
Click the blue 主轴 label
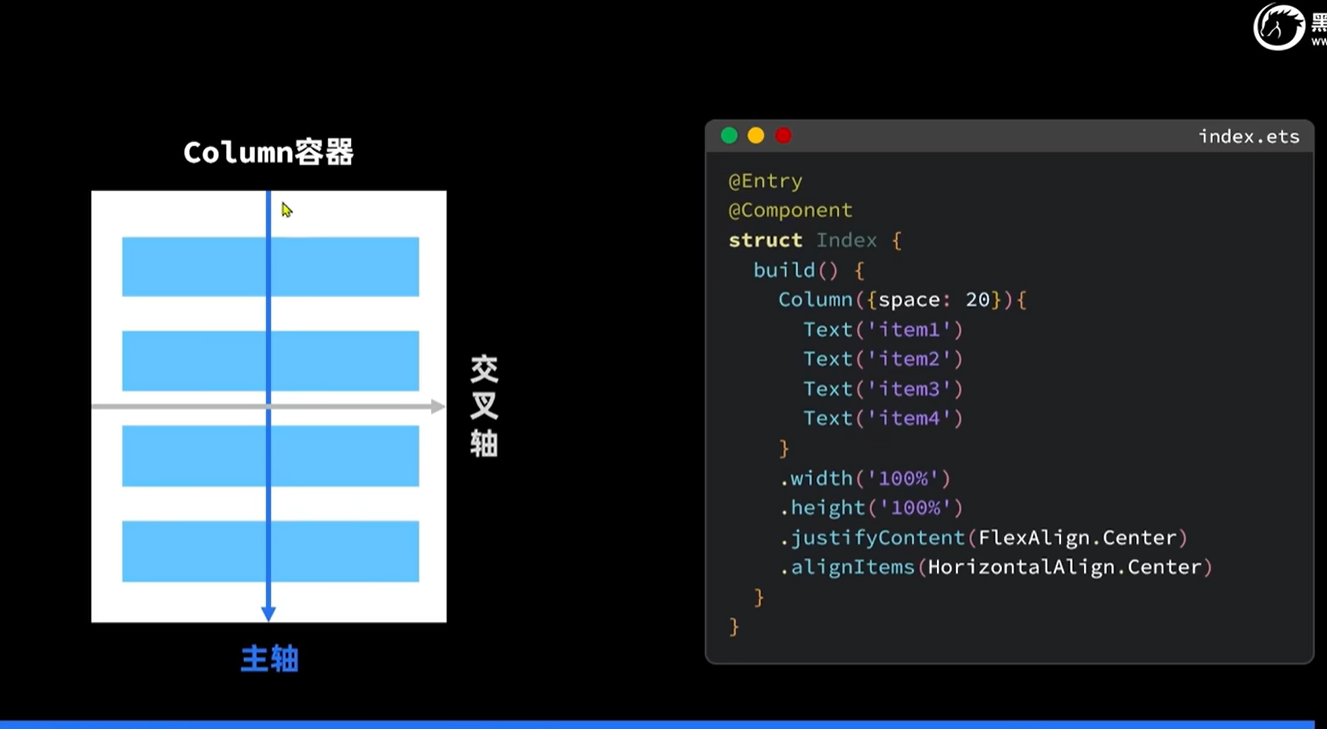tap(269, 659)
